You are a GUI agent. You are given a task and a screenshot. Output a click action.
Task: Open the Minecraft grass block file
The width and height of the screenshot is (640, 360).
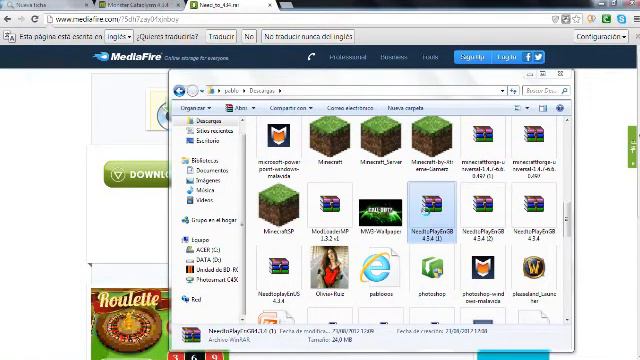point(330,137)
